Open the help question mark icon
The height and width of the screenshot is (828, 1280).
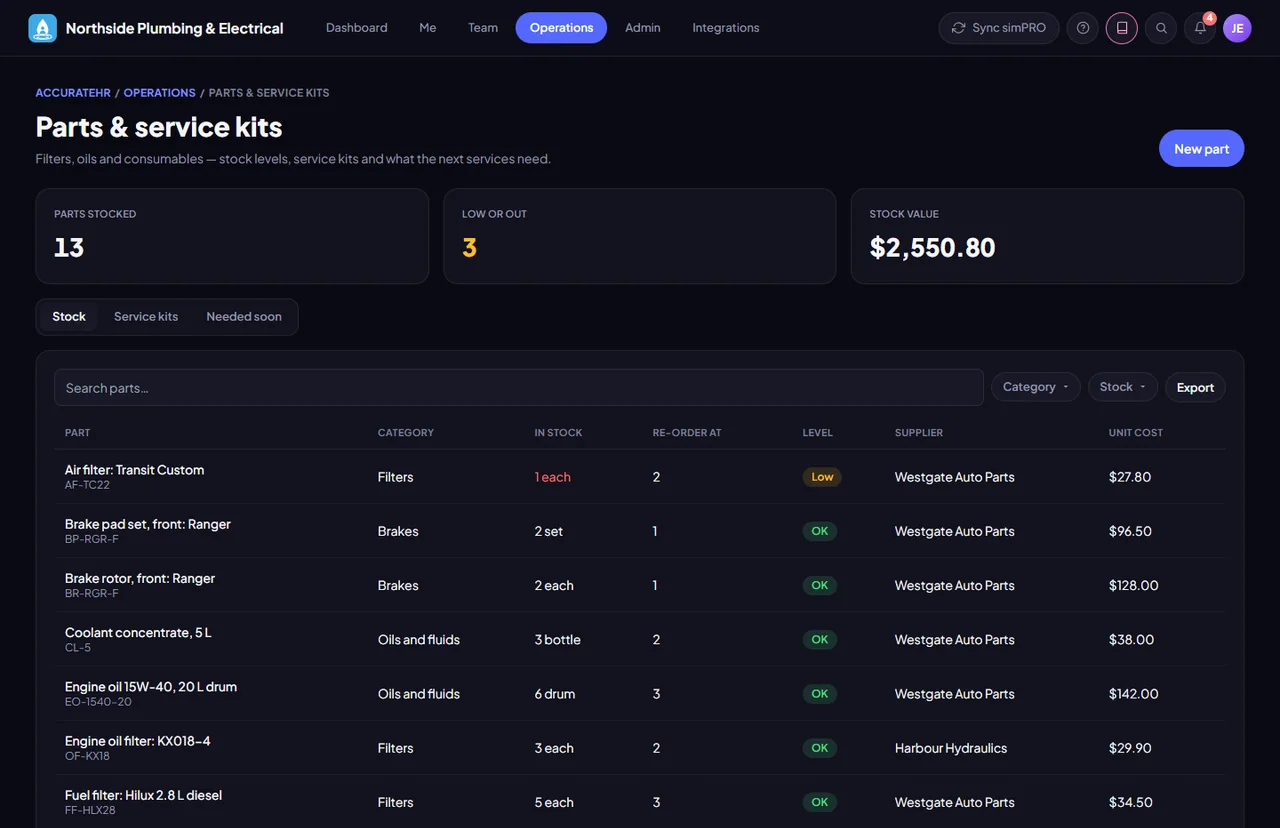click(x=1083, y=28)
